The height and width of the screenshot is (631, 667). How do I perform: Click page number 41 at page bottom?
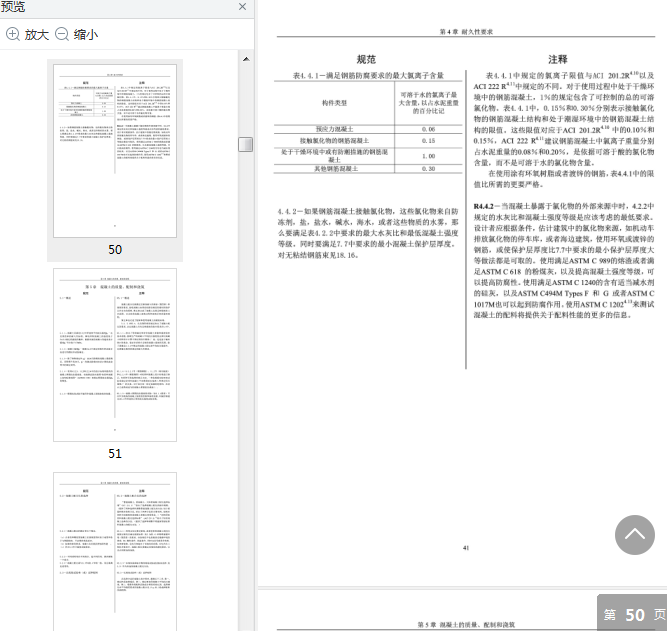tap(466, 548)
